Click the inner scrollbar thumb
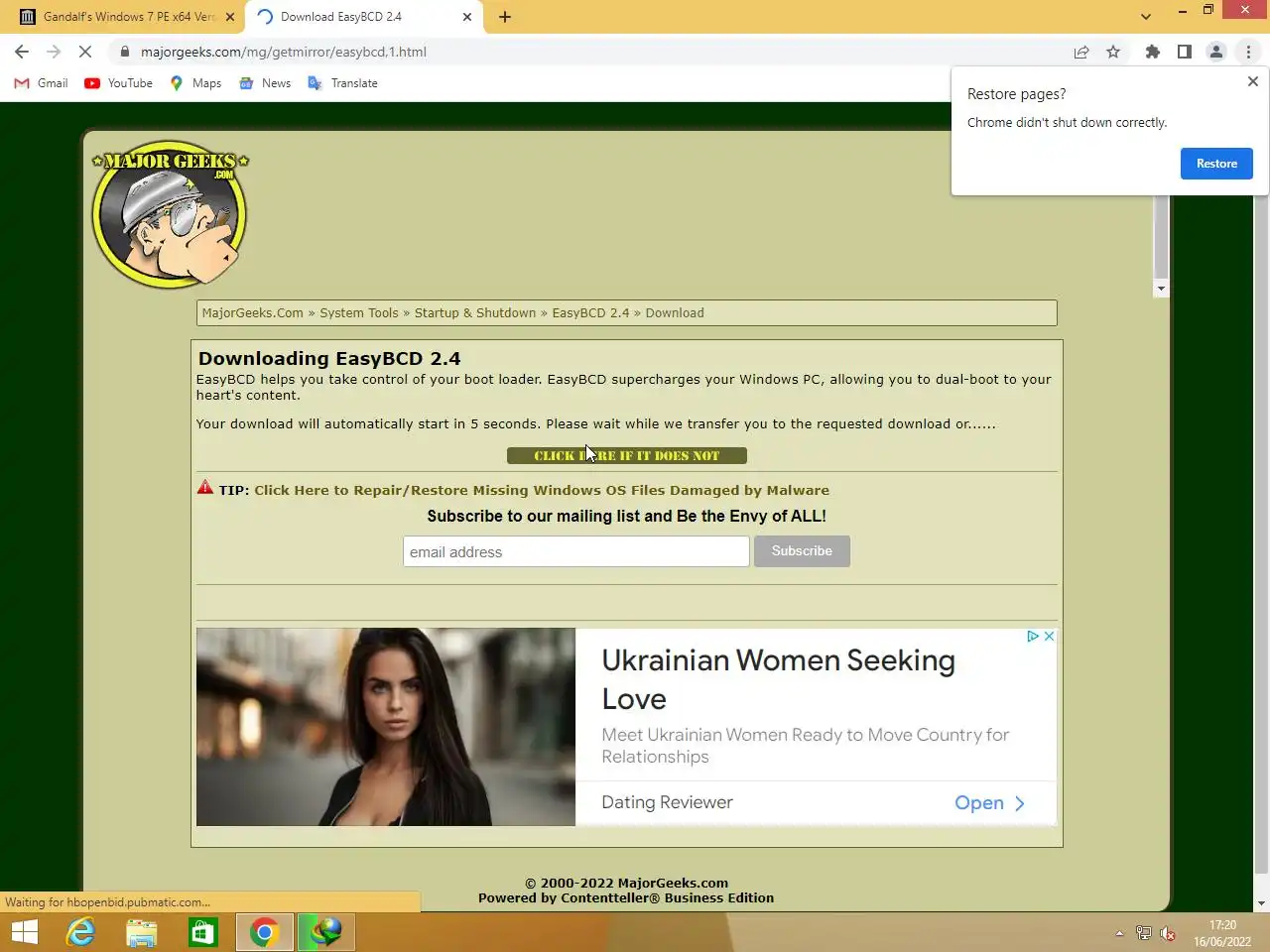1270x952 pixels. coord(1161,236)
